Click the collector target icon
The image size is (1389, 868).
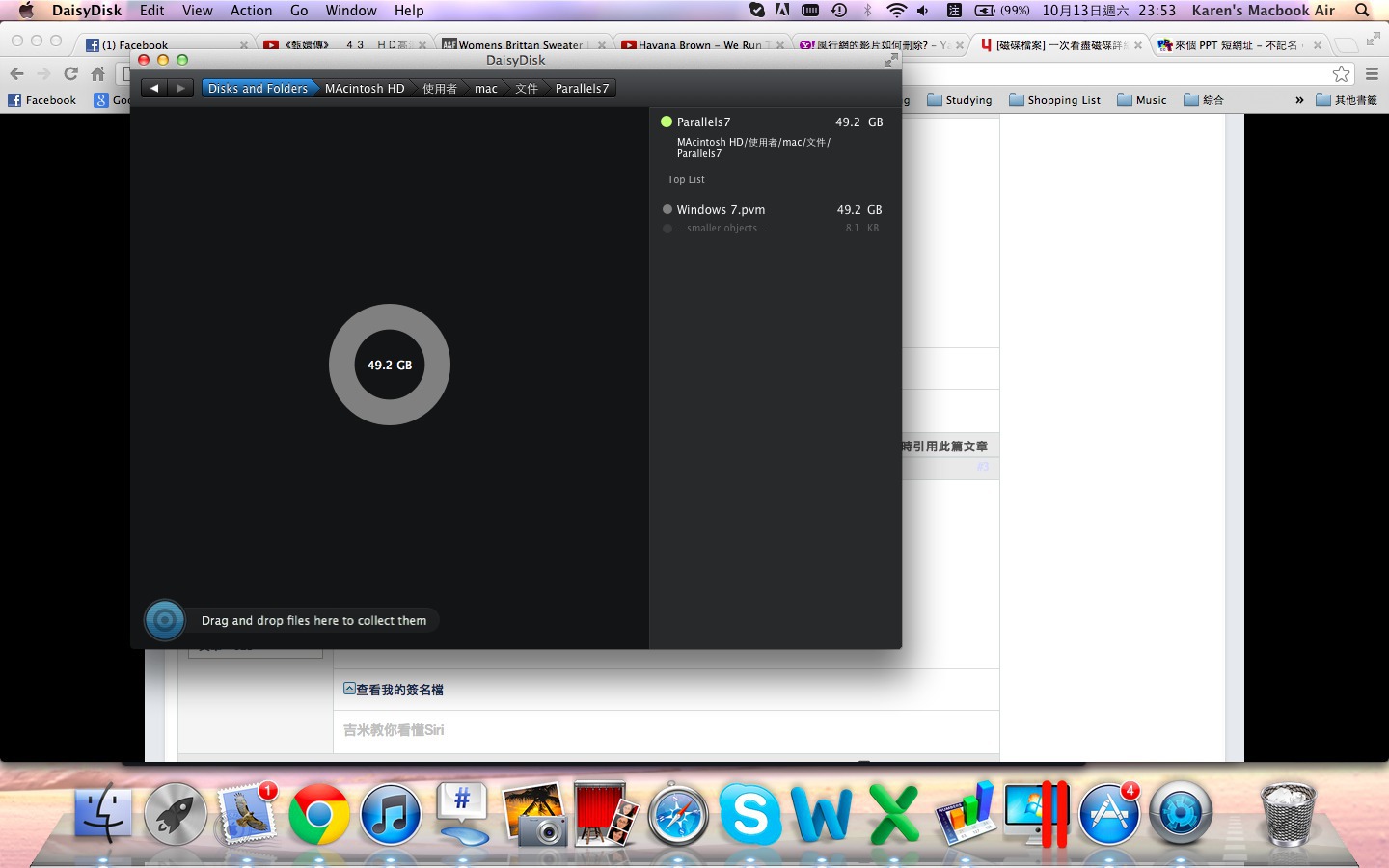165,620
